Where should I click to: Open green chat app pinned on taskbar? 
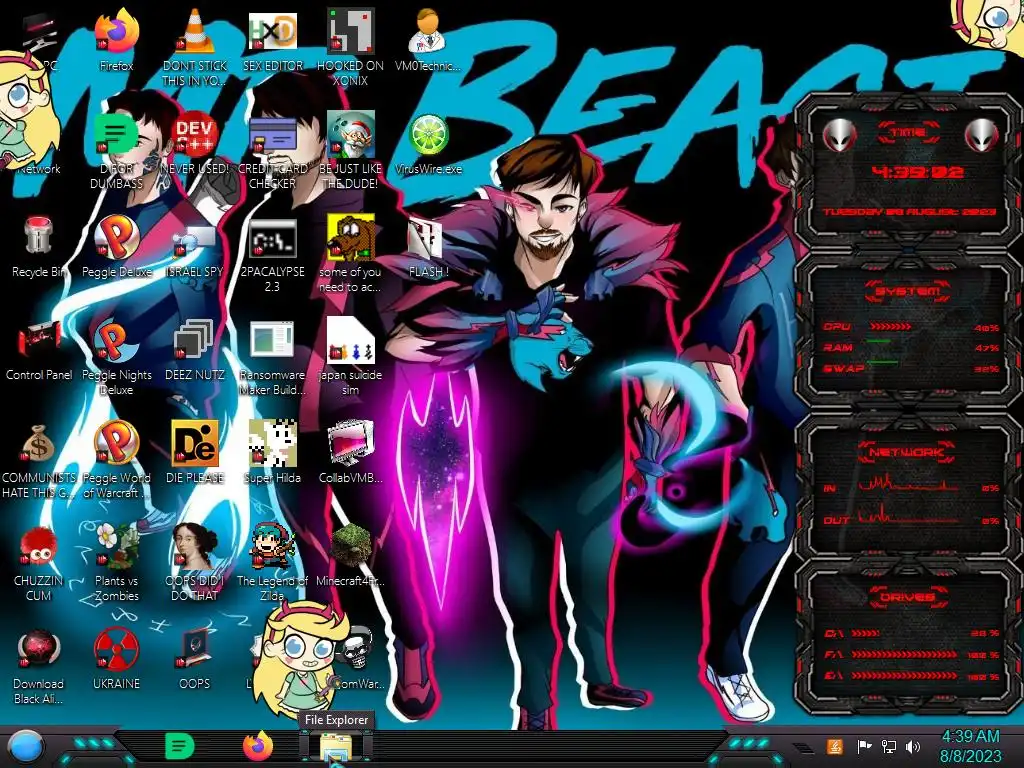point(179,746)
